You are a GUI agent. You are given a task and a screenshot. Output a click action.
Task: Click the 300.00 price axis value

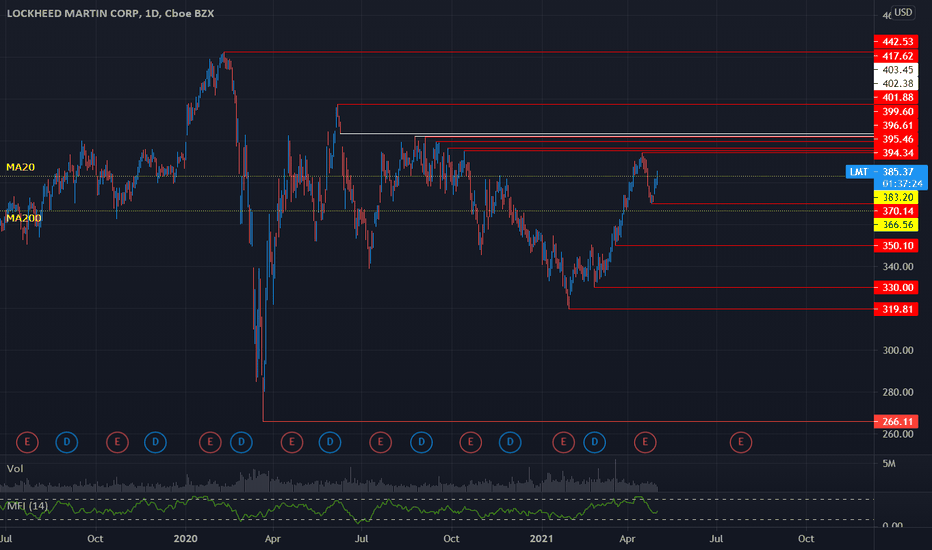898,350
